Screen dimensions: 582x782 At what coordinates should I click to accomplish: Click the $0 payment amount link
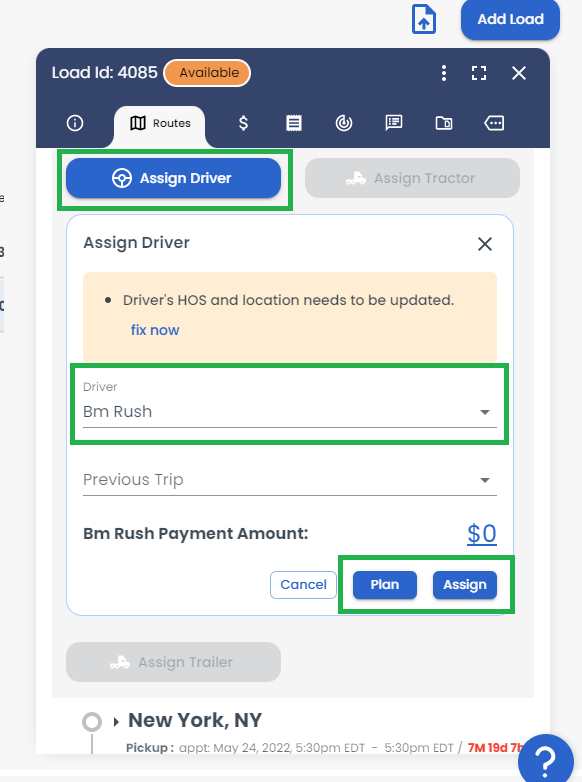point(482,534)
